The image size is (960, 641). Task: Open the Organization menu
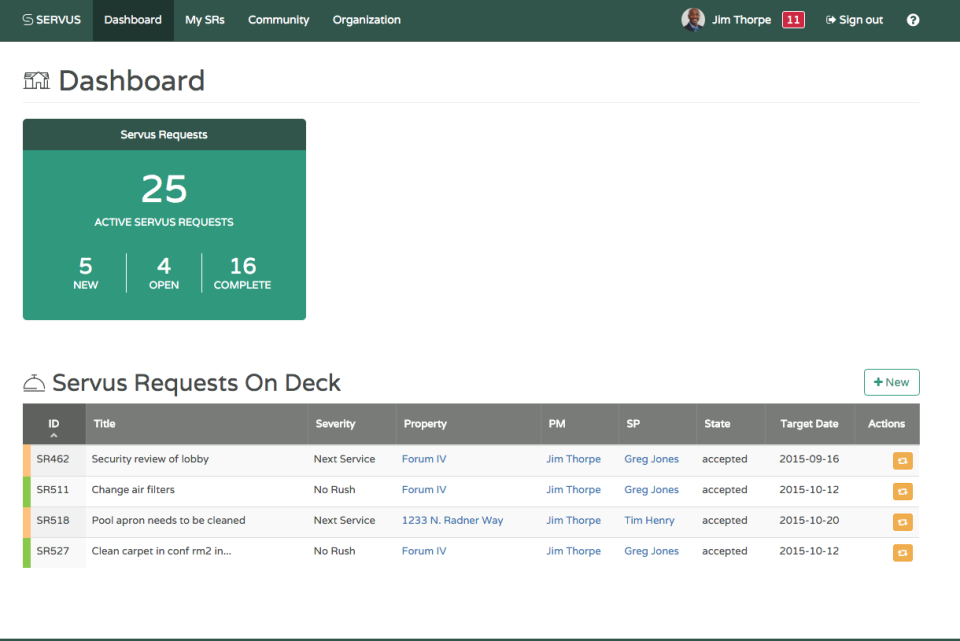click(366, 19)
